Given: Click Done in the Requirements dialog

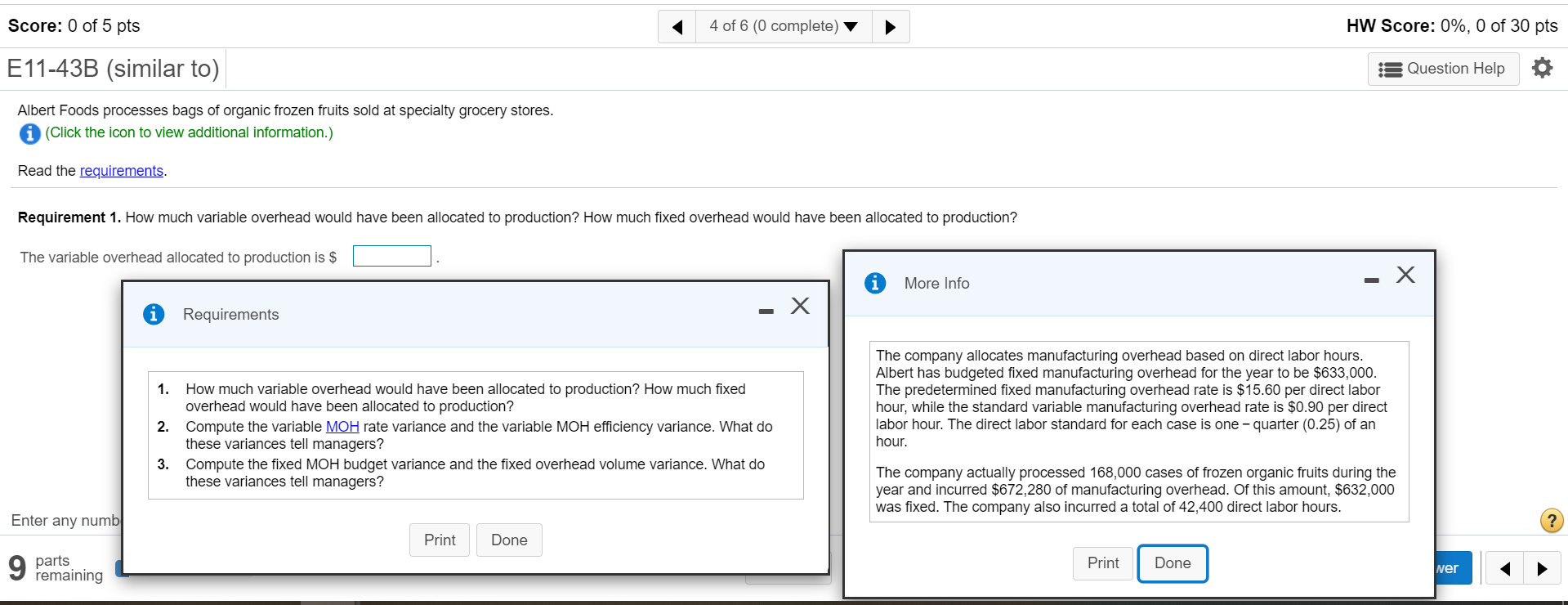Looking at the screenshot, I should (509, 540).
